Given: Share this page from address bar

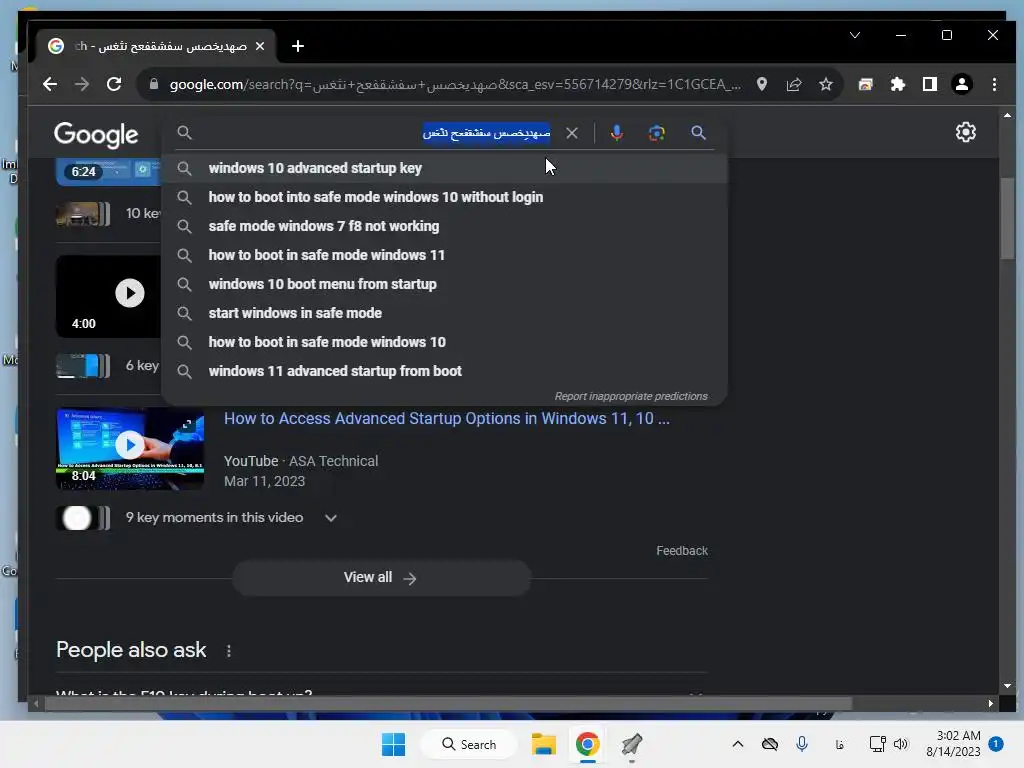Looking at the screenshot, I should point(793,84).
